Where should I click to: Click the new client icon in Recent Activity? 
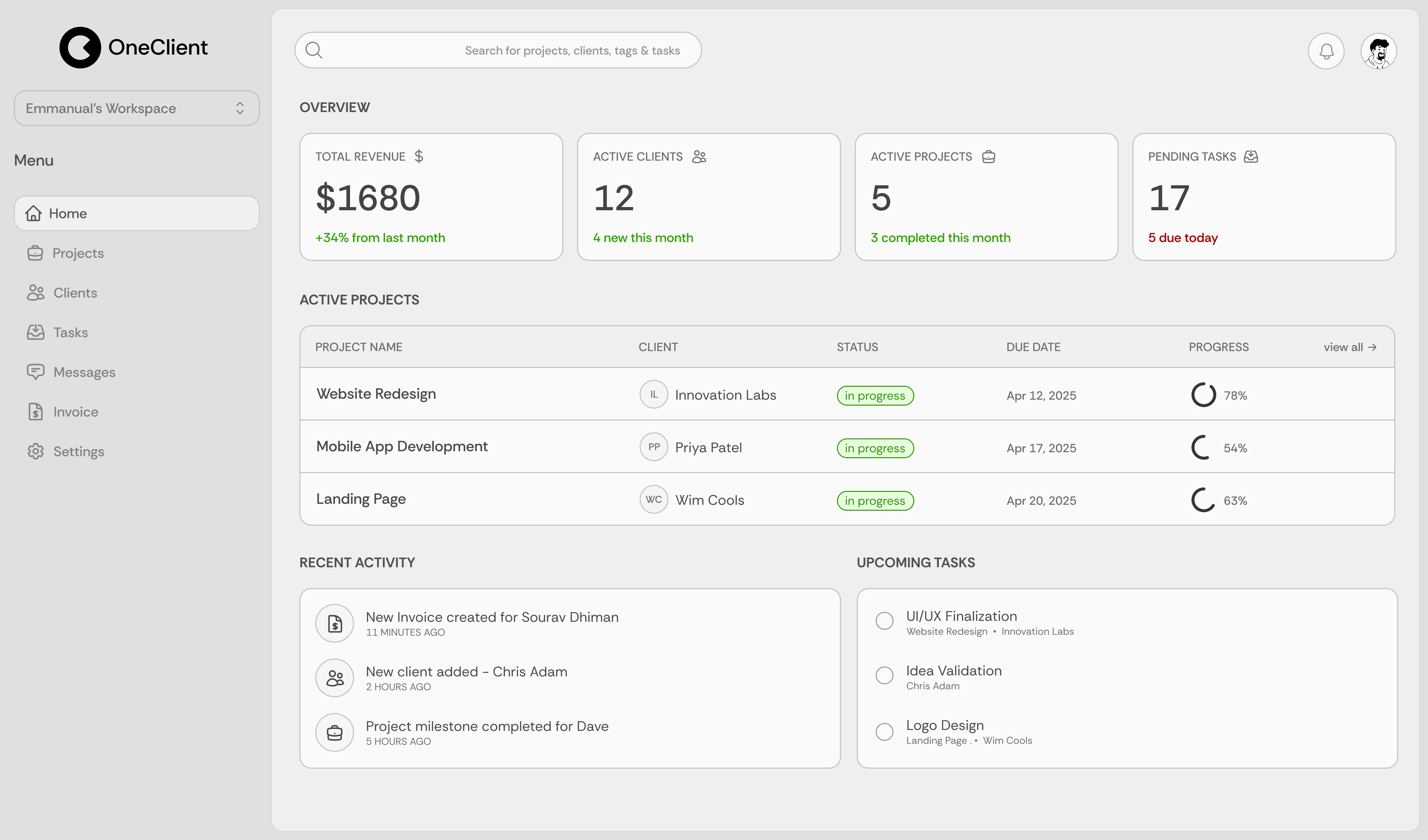335,678
